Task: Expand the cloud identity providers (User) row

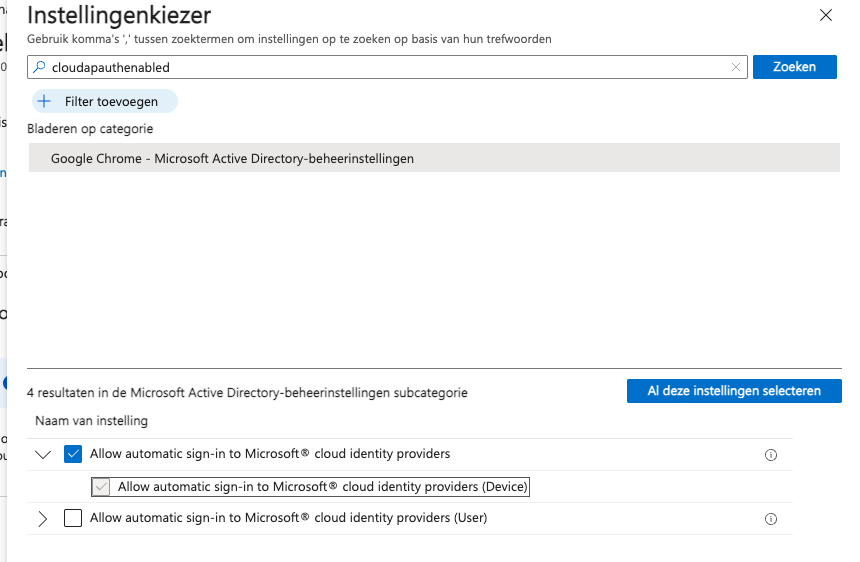Action: (x=43, y=518)
